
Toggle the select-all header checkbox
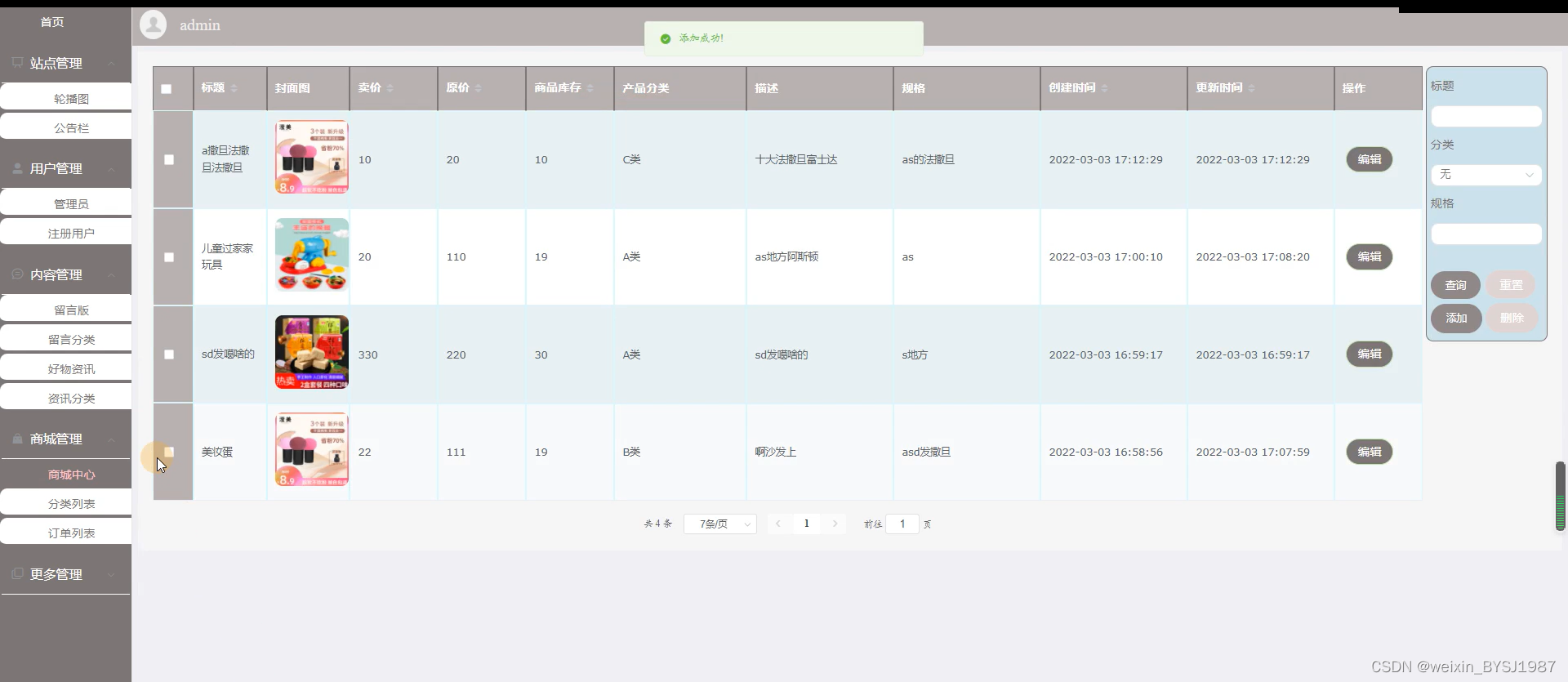[x=167, y=88]
